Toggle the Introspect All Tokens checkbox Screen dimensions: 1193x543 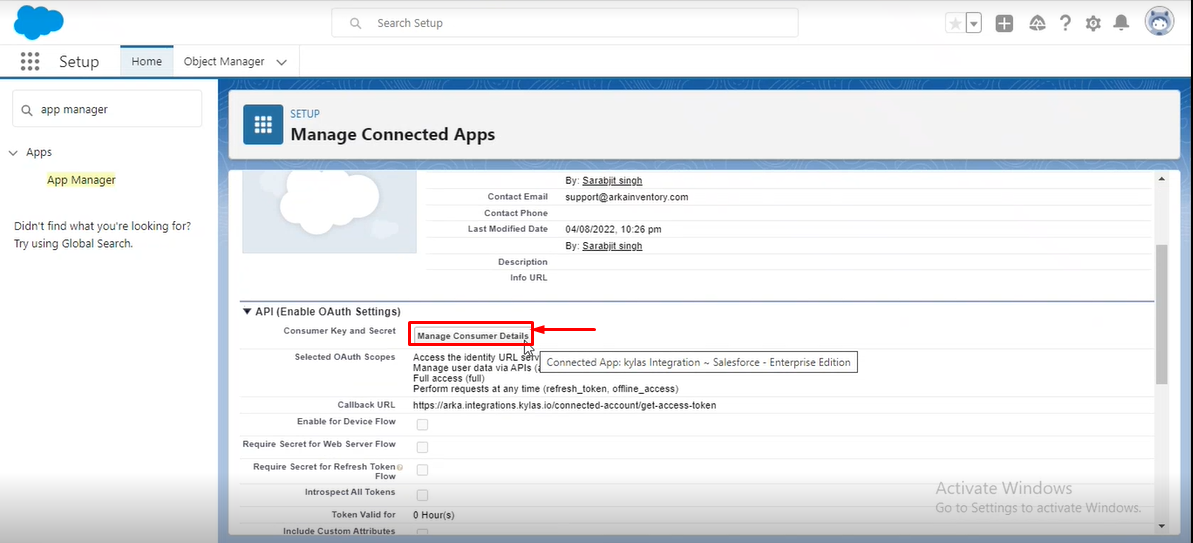[422, 495]
